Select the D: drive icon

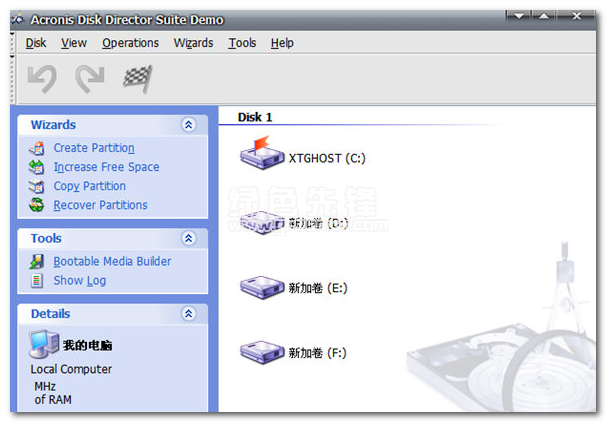262,223
